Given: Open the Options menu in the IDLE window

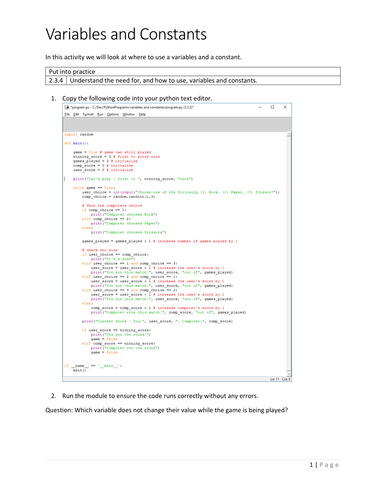Looking at the screenshot, I should 113,114.
